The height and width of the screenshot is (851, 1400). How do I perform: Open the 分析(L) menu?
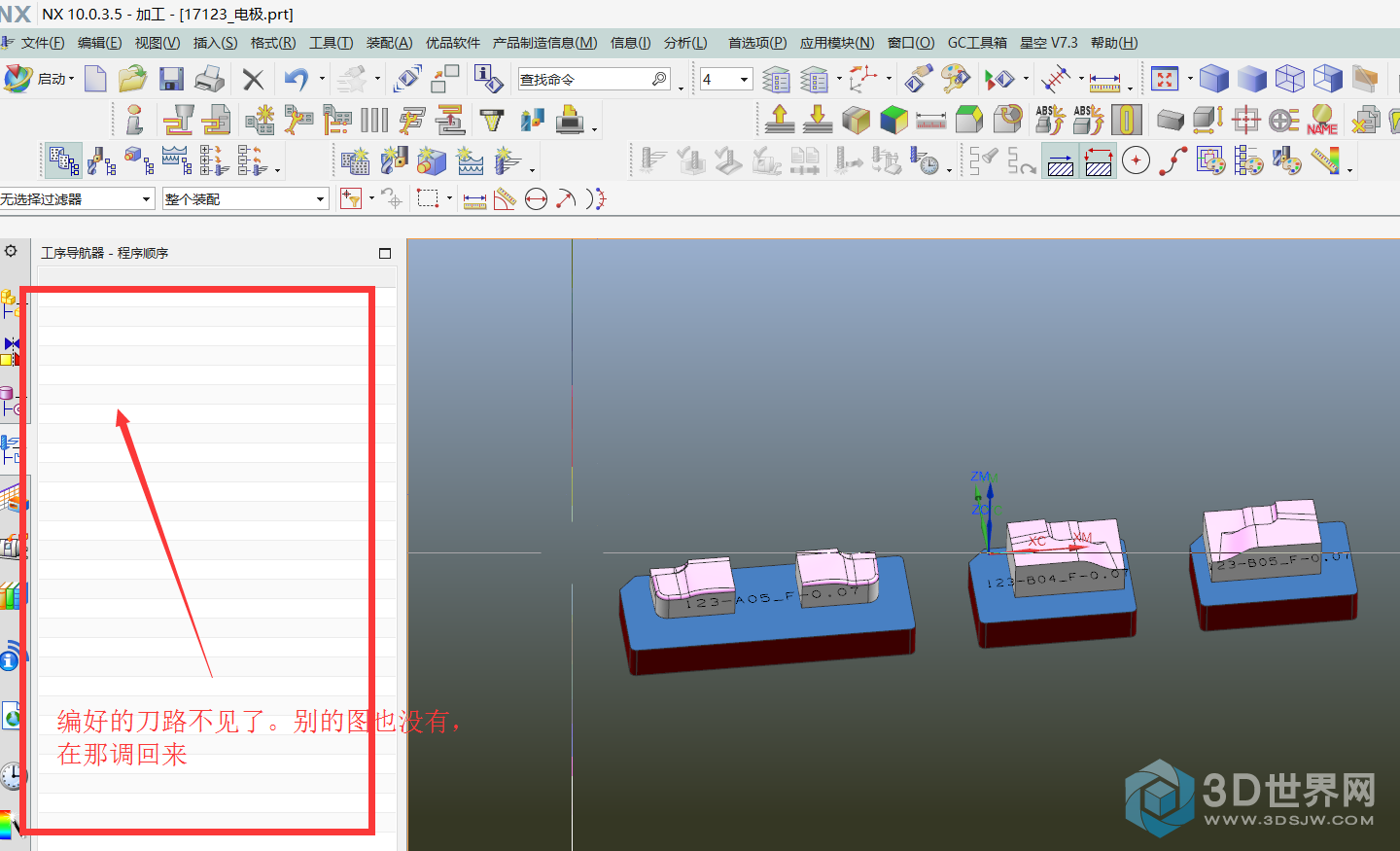click(685, 43)
